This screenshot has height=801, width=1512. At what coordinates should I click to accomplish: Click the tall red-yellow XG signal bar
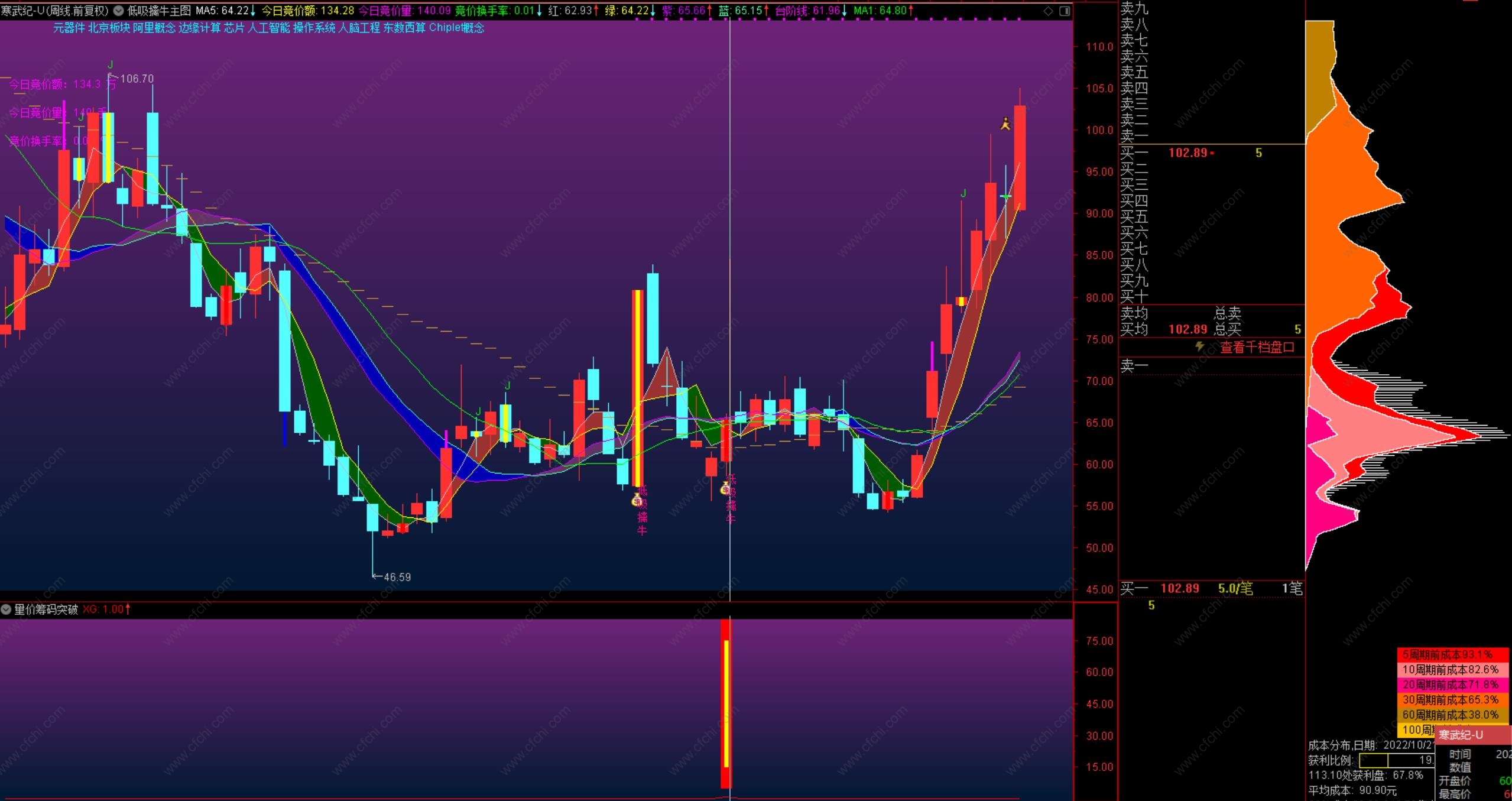tap(726, 703)
